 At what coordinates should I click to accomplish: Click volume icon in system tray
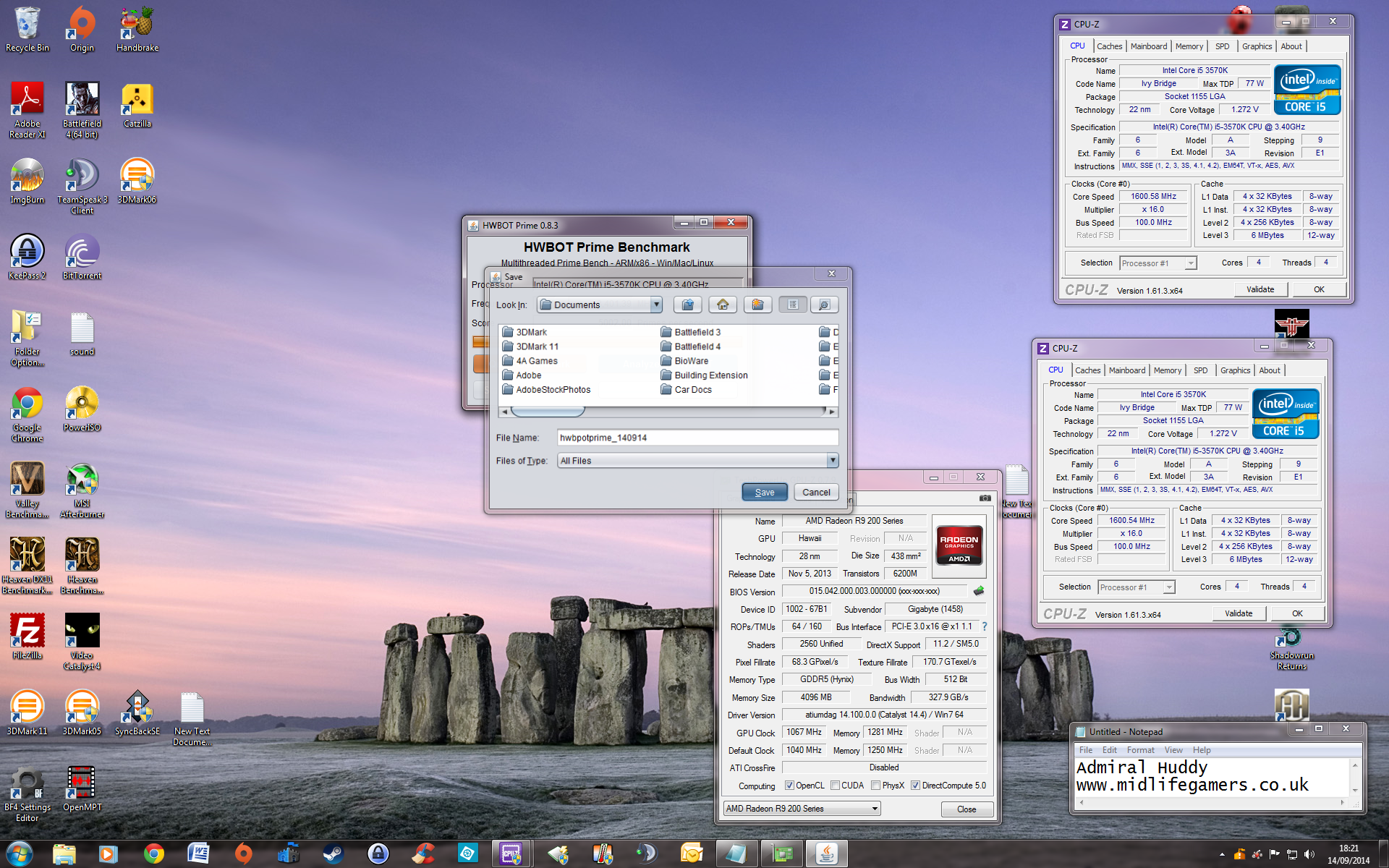pyautogui.click(x=1309, y=854)
